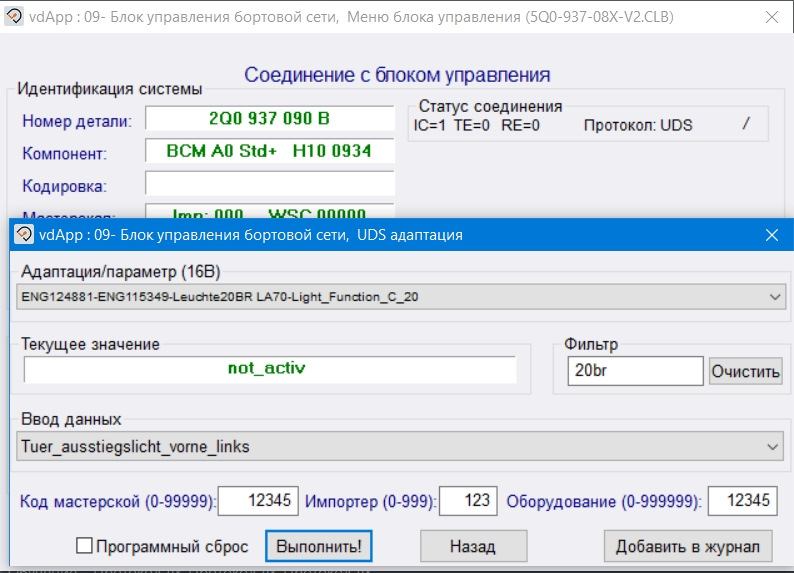Click the Фильтр group label
The image size is (794, 573).
(x=591, y=344)
